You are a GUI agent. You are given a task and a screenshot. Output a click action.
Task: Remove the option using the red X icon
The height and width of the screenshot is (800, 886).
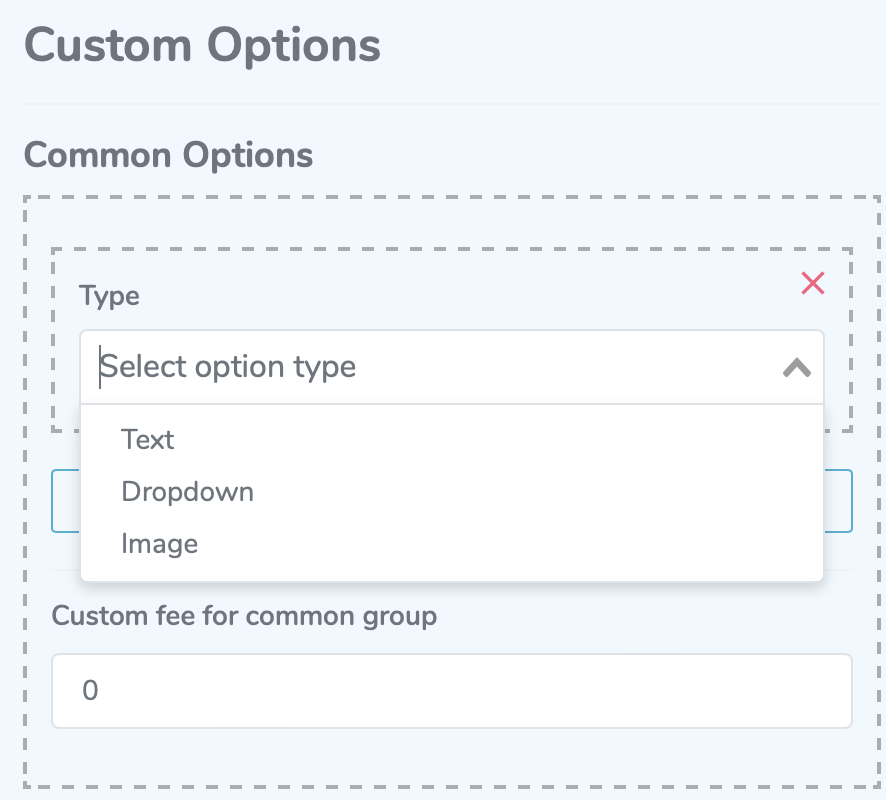[813, 283]
